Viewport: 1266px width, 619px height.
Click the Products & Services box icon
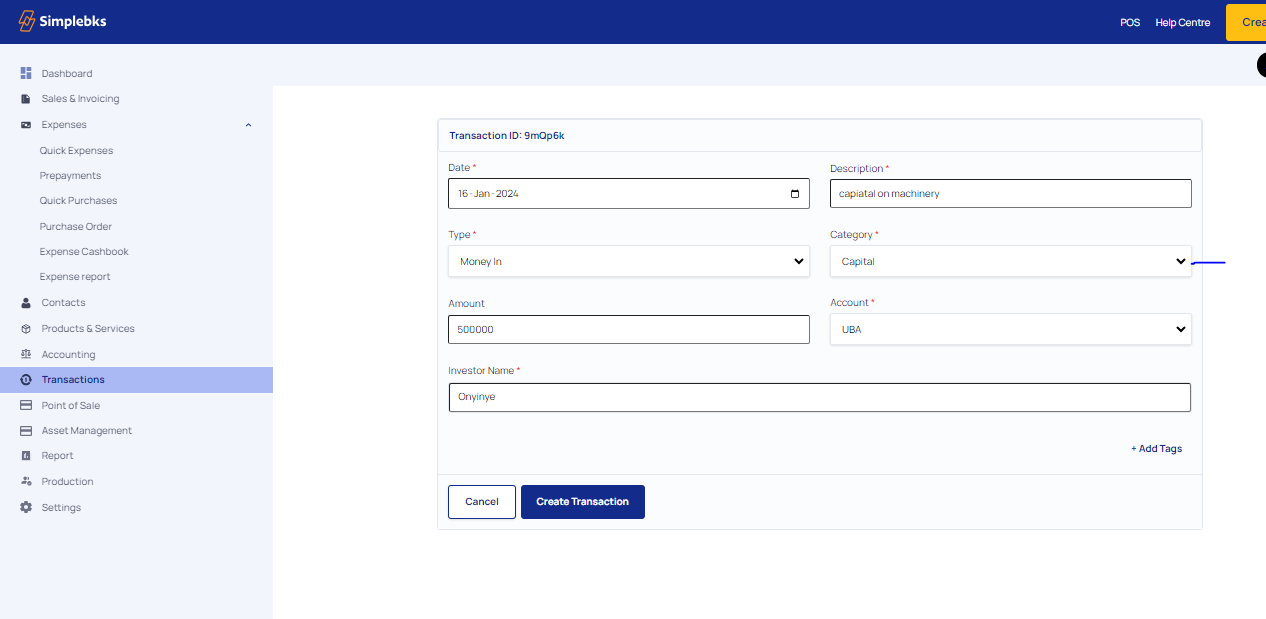point(26,329)
